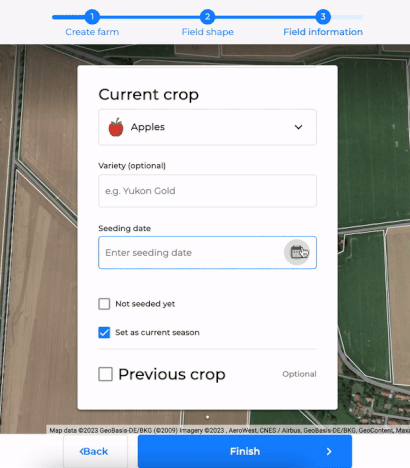This screenshot has height=468, width=410.
Task: Click the step 3 circle marker
Action: (323, 16)
